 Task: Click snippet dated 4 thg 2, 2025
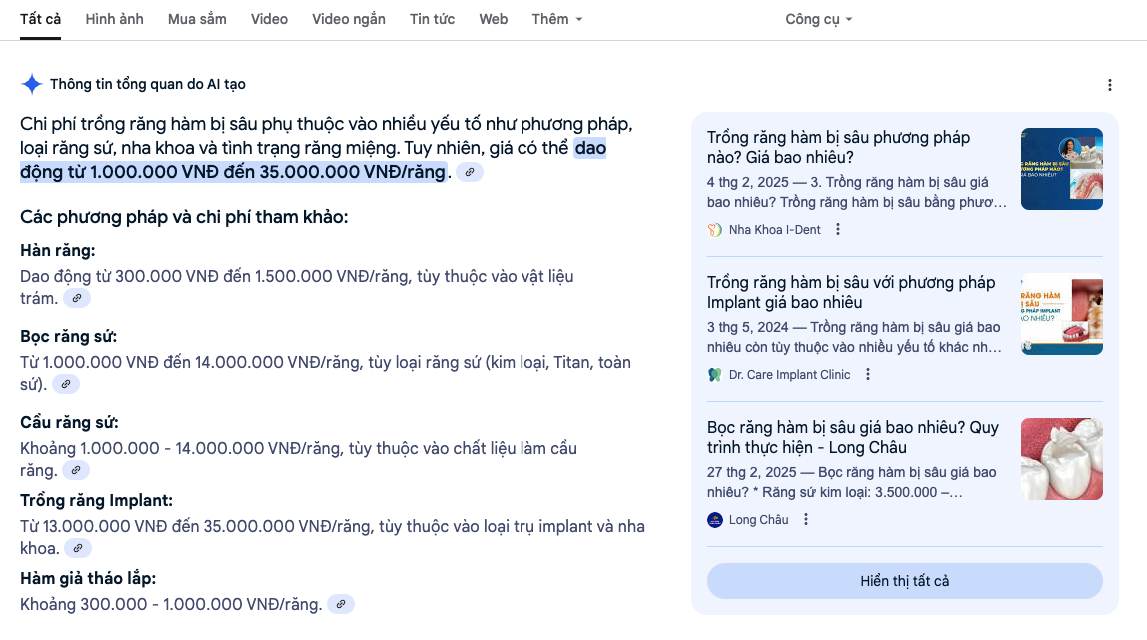pos(857,192)
